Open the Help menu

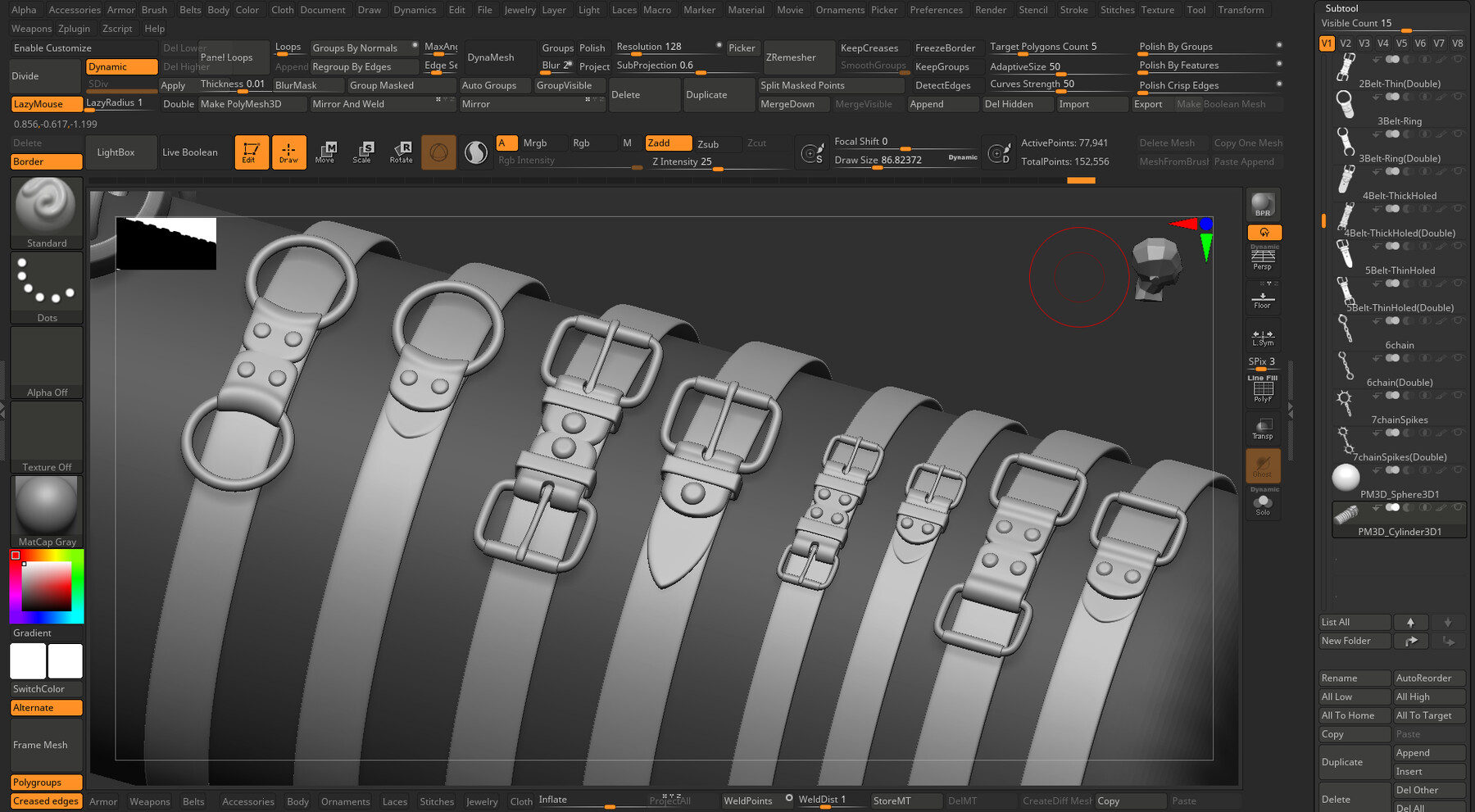pyautogui.click(x=154, y=29)
